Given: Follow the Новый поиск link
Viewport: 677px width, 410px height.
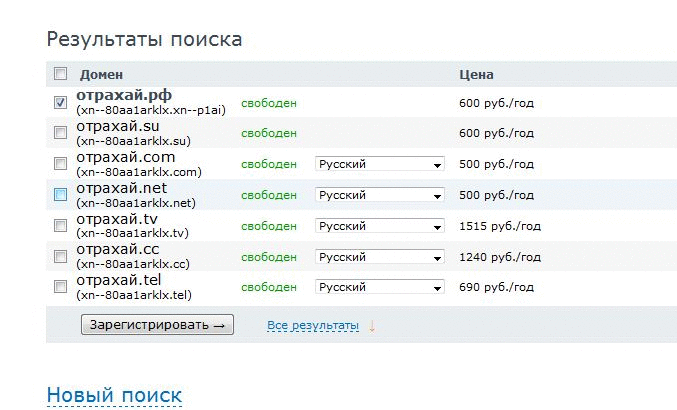Looking at the screenshot, I should coord(114,395).
